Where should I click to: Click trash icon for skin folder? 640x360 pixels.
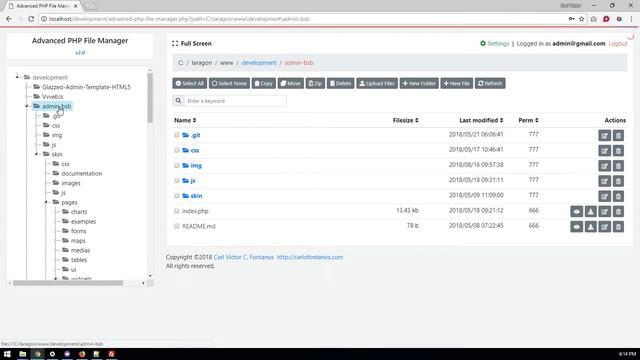tap(618, 196)
